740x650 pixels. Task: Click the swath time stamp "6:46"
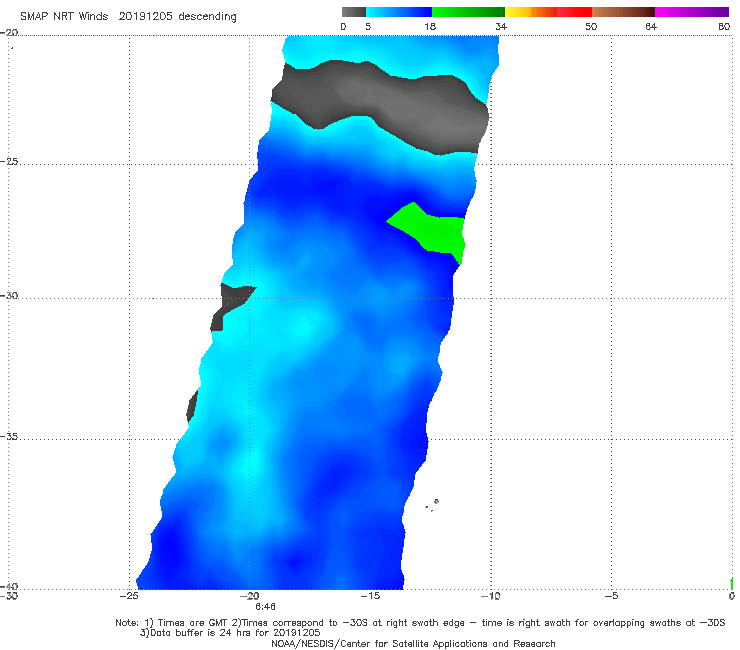[x=265, y=607]
